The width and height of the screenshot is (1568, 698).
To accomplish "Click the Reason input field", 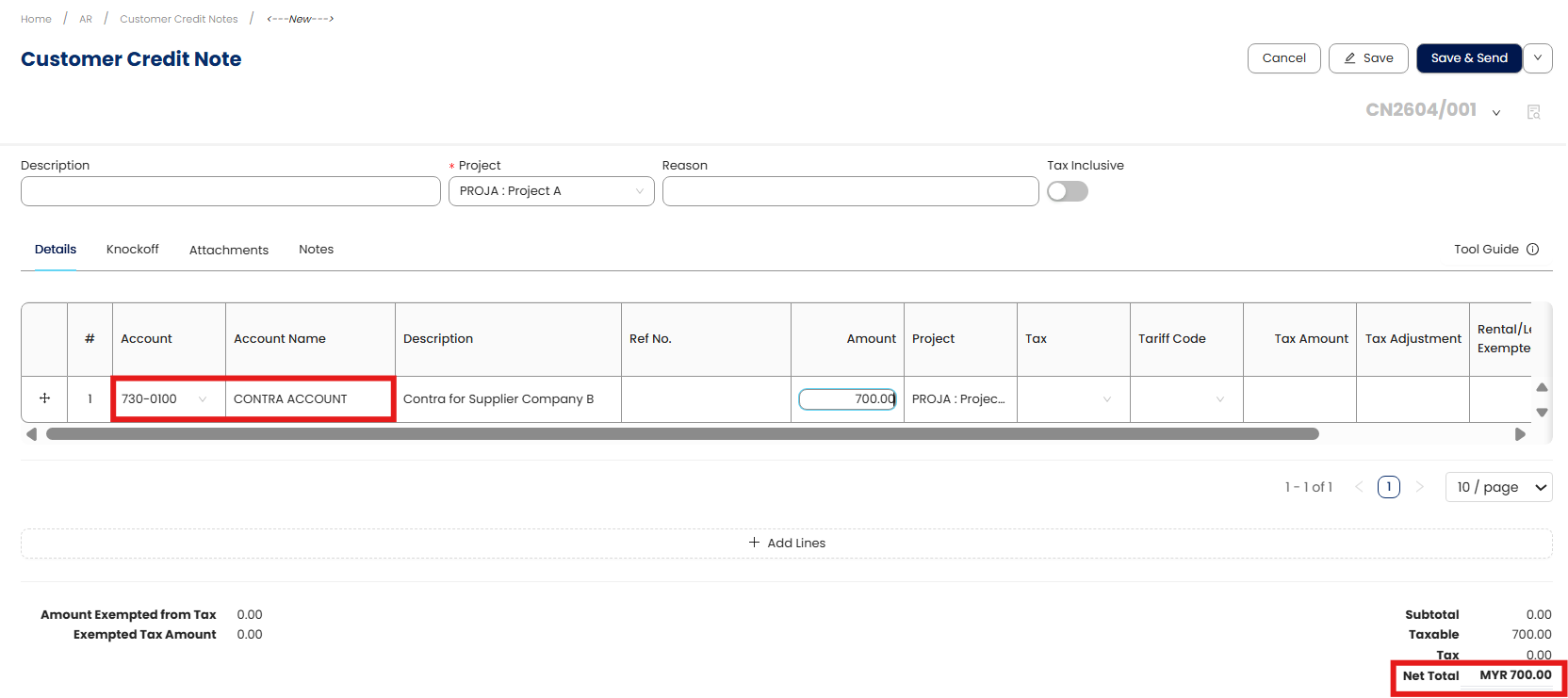I will 850,191.
